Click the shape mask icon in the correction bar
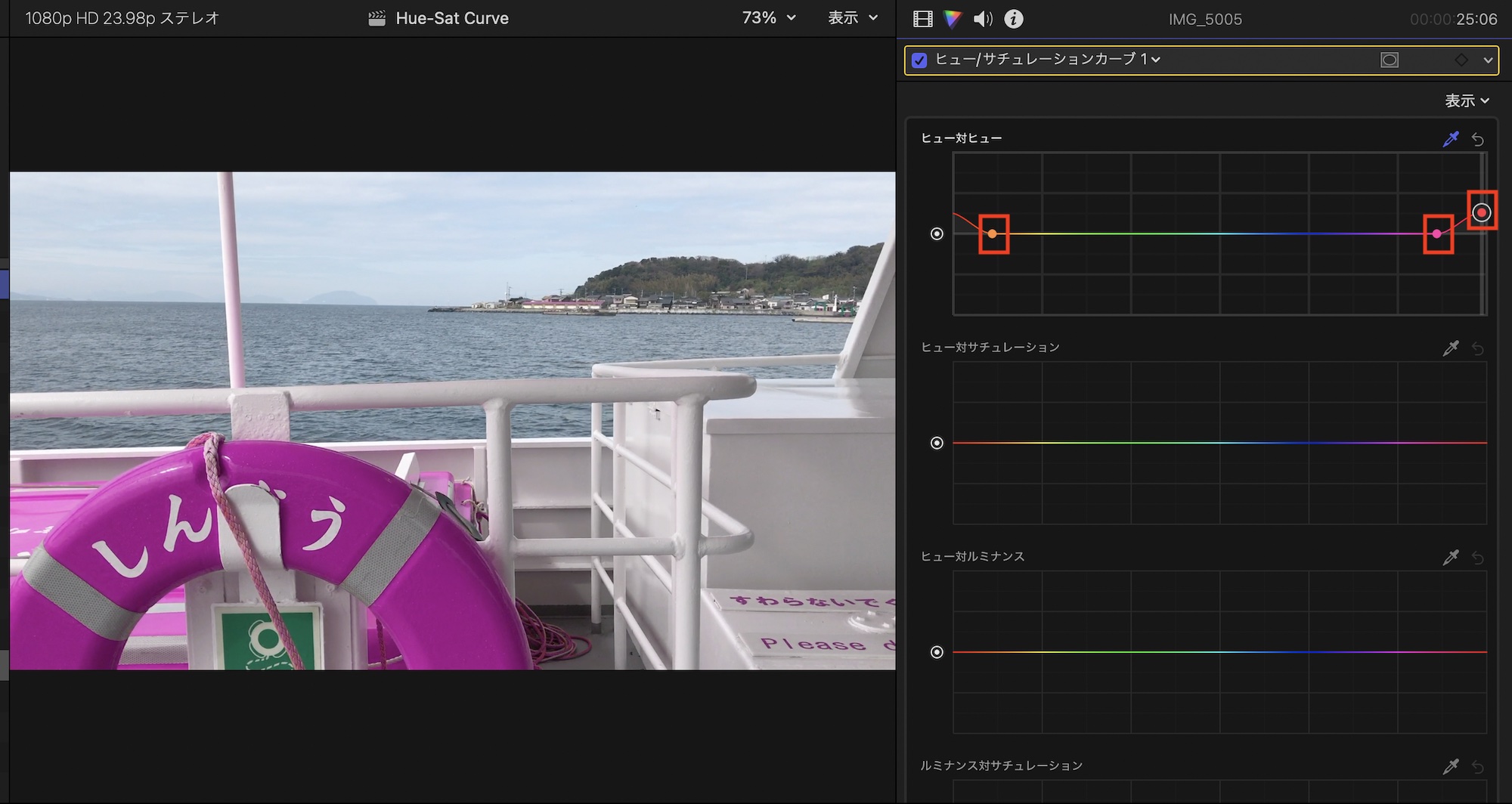Viewport: 1512px width, 804px height. pyautogui.click(x=1390, y=60)
